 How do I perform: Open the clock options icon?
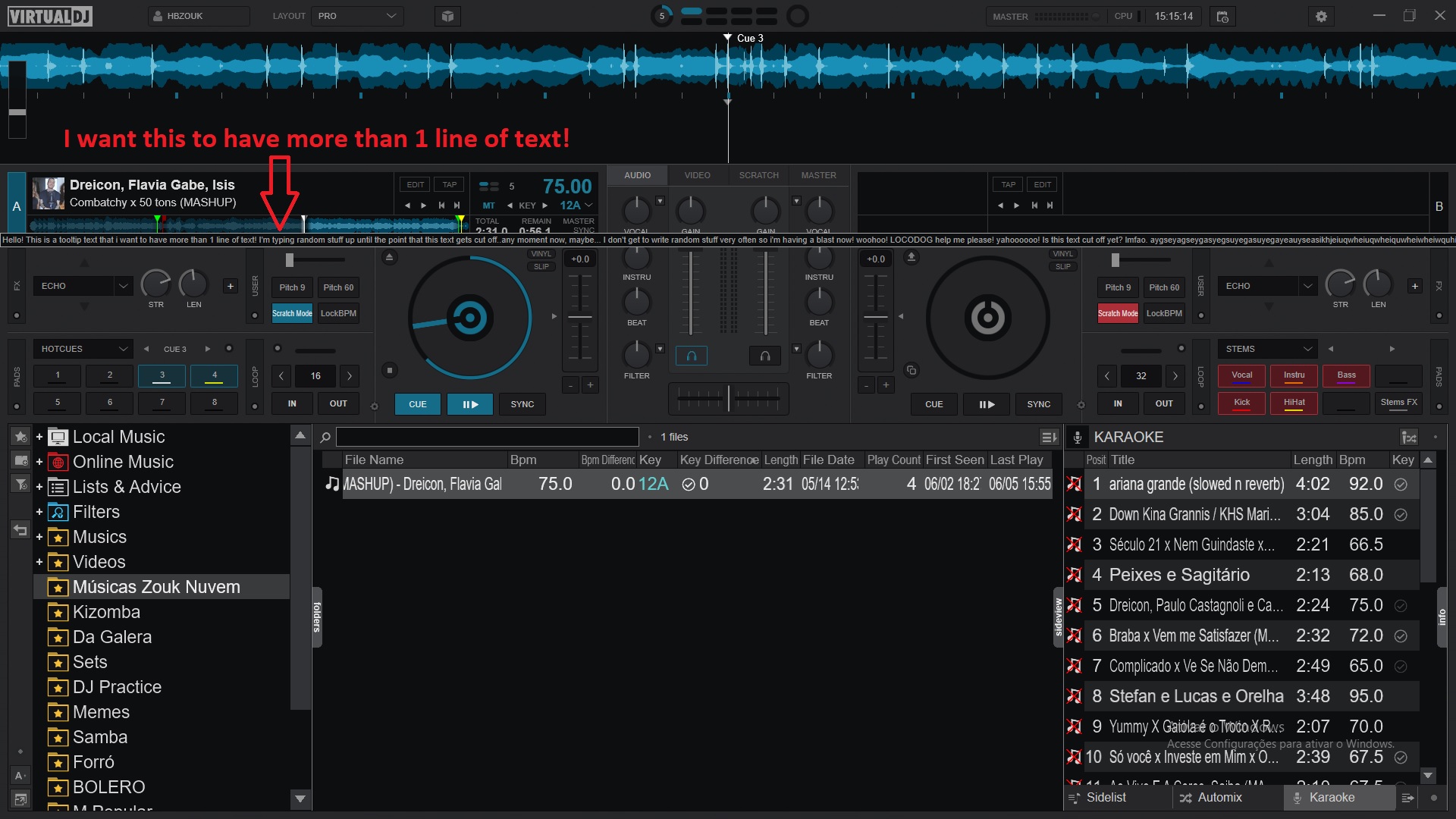pyautogui.click(x=1222, y=16)
